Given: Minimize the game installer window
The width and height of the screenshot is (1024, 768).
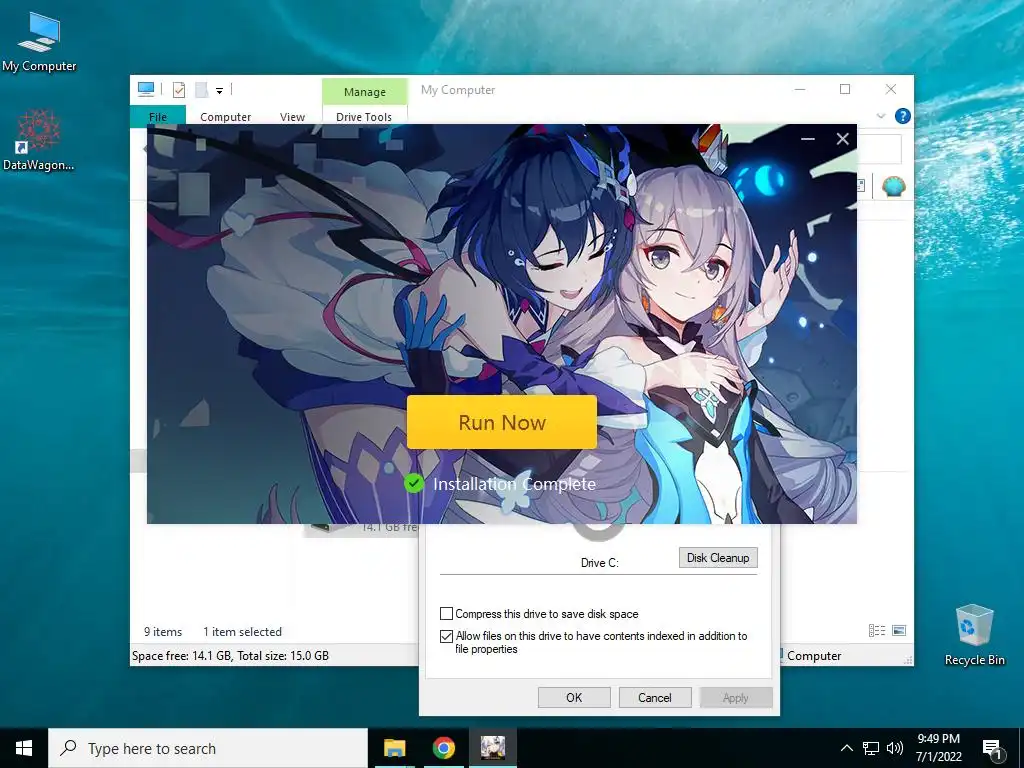Looking at the screenshot, I should (x=808, y=139).
